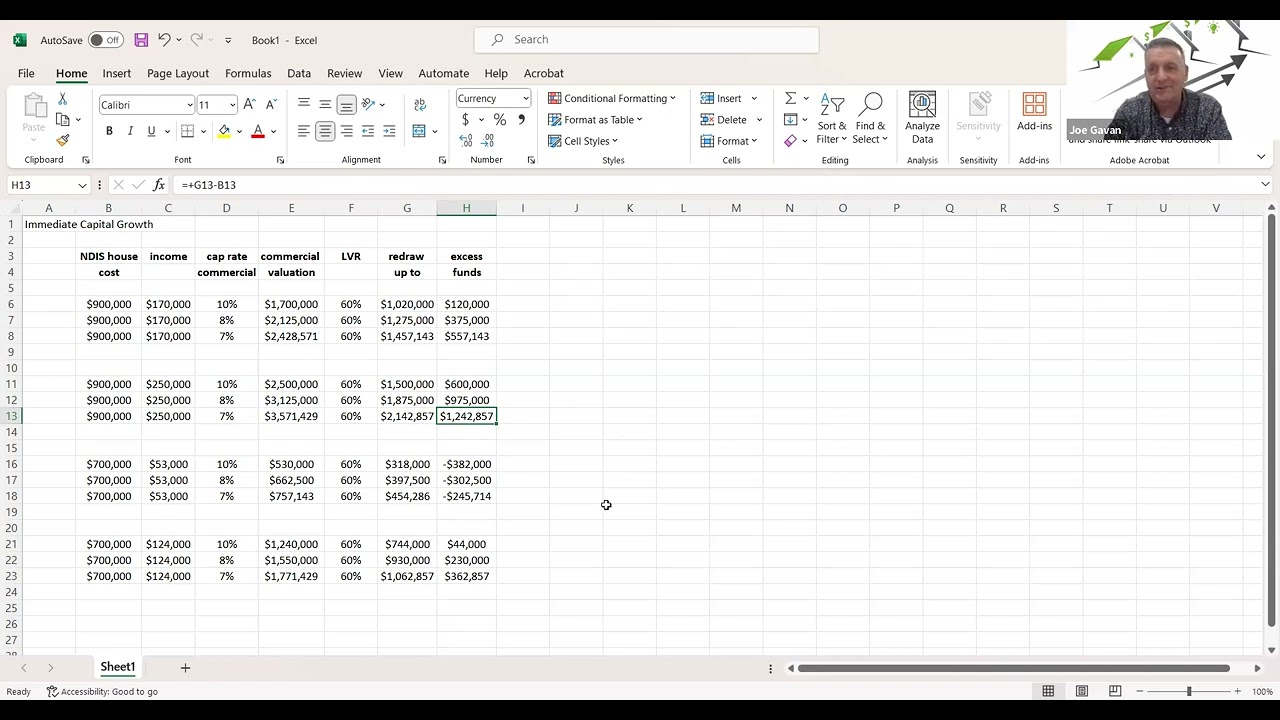Toggle AutoSave switch

pos(105,40)
